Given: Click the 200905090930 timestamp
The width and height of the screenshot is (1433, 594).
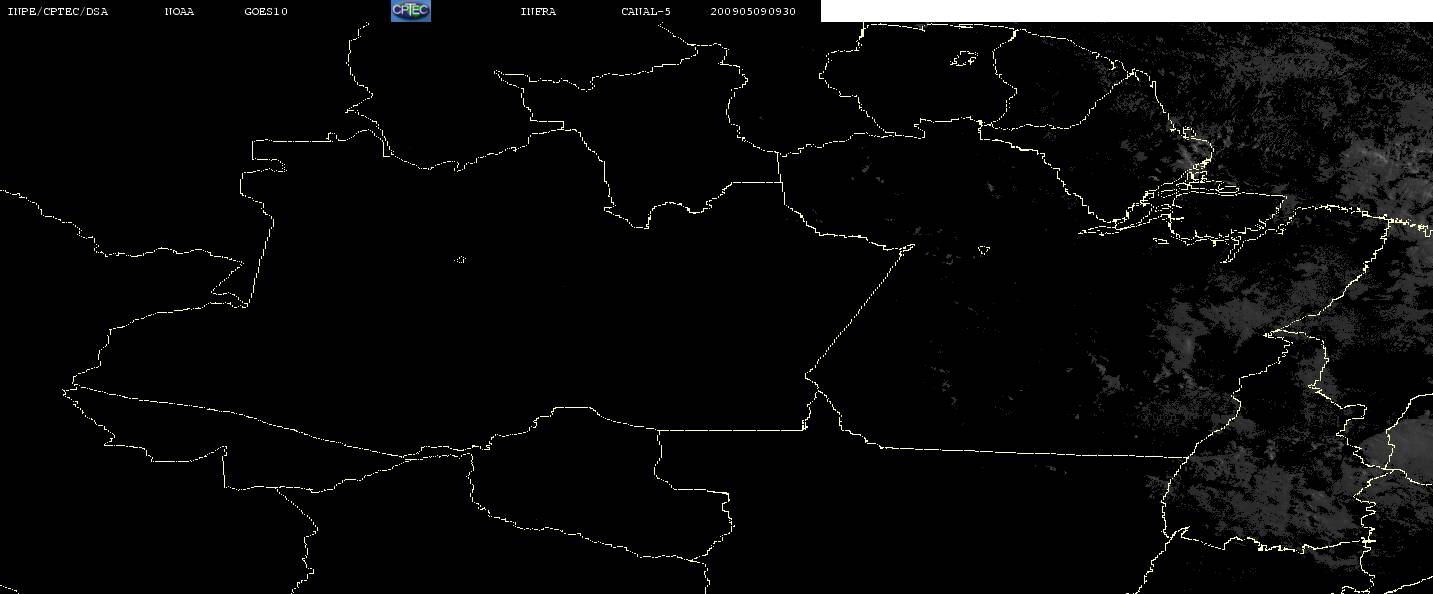Looking at the screenshot, I should pos(753,12).
